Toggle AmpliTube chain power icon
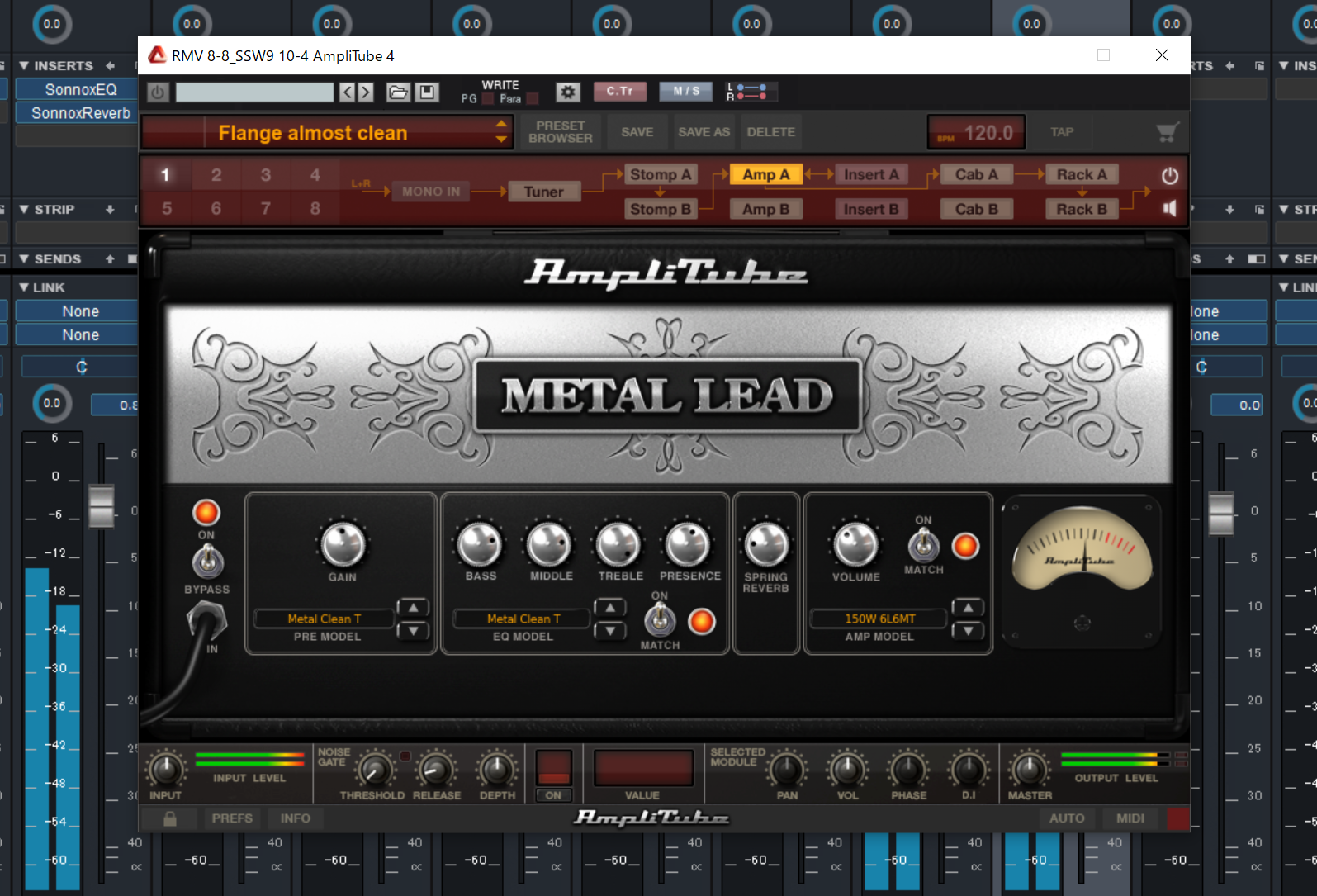Viewport: 1317px width, 896px height. point(1169,175)
